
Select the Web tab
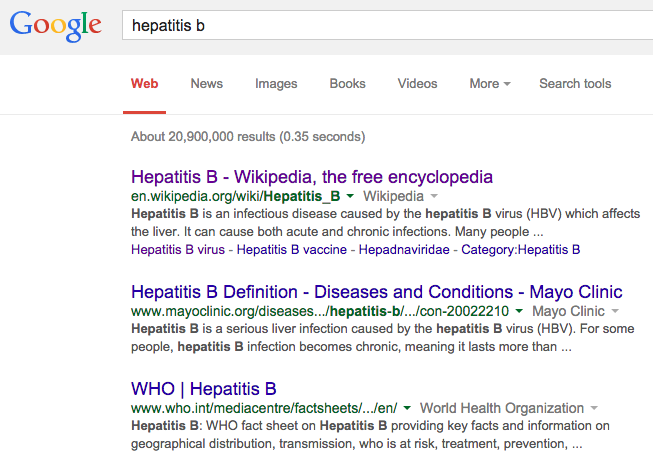pos(145,84)
